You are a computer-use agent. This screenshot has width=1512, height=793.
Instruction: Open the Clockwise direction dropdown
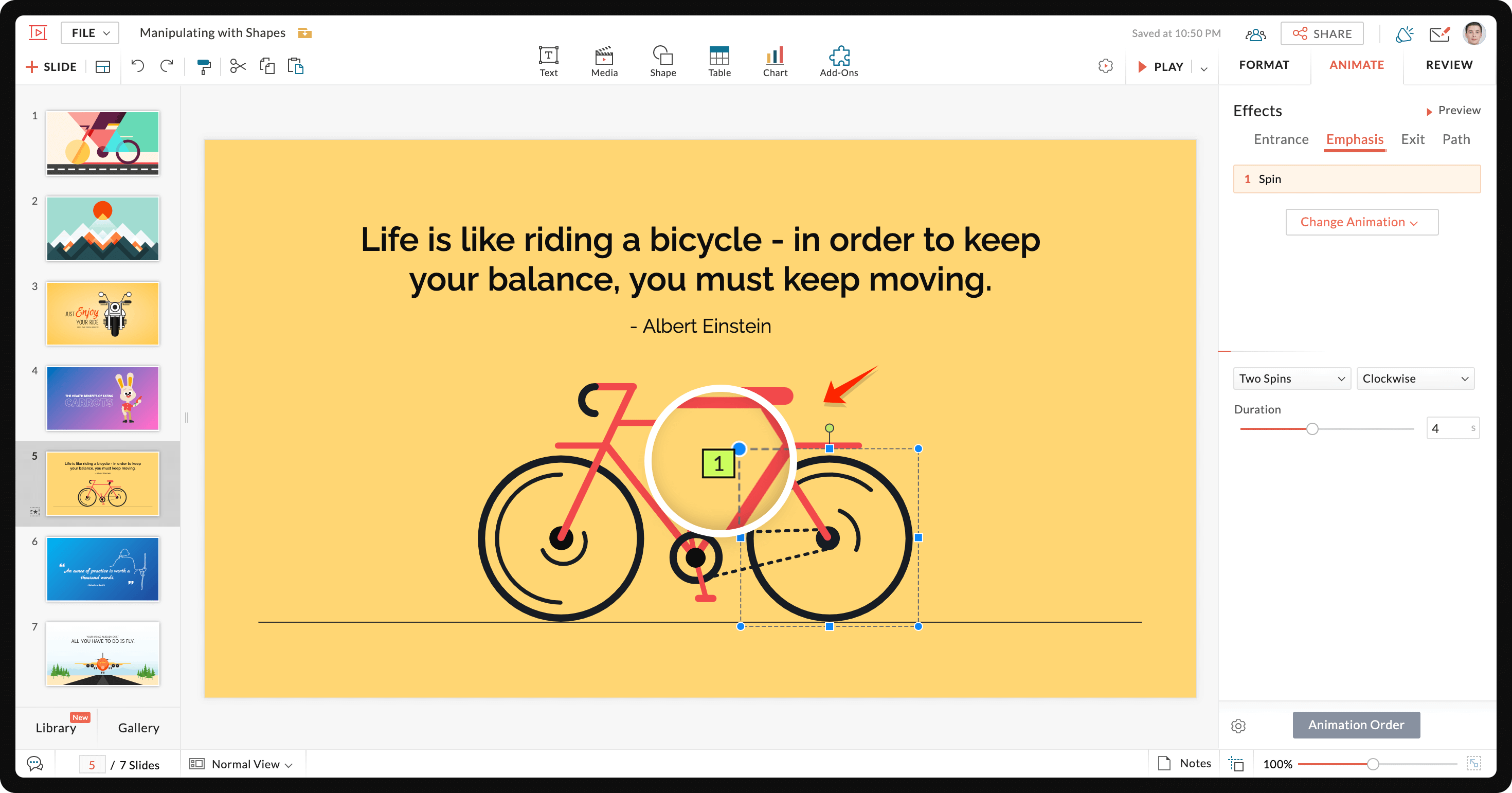(1415, 379)
